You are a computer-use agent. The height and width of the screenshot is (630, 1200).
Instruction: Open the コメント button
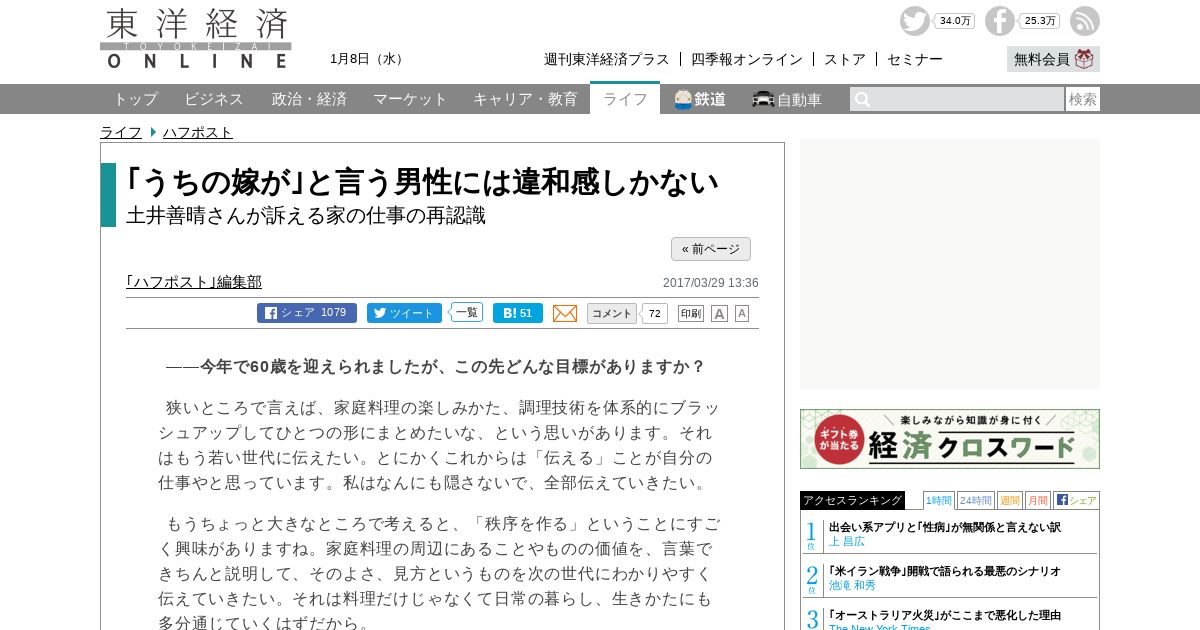coord(612,313)
